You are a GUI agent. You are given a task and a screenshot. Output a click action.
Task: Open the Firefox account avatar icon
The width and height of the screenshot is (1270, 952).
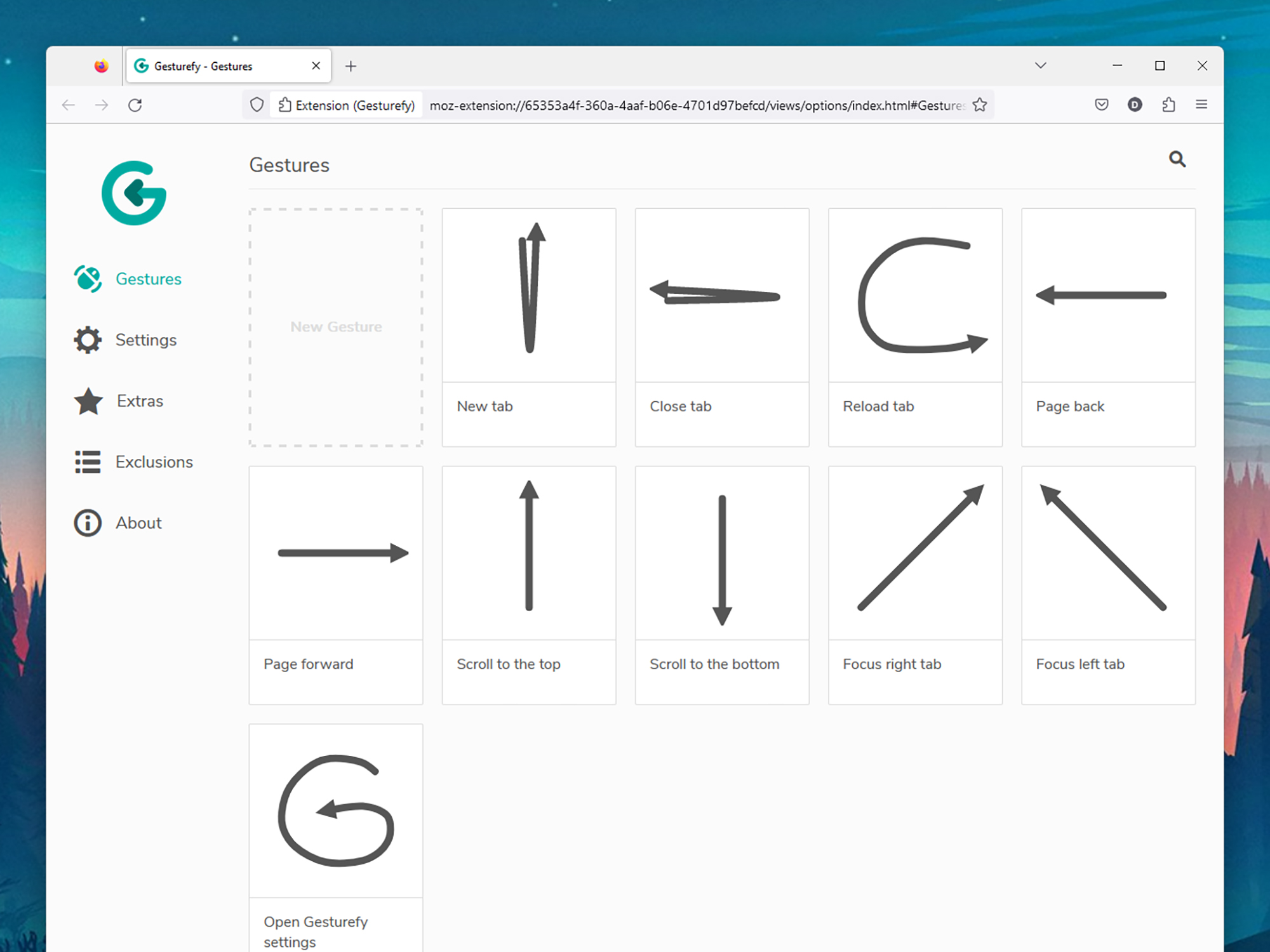[x=1135, y=105]
